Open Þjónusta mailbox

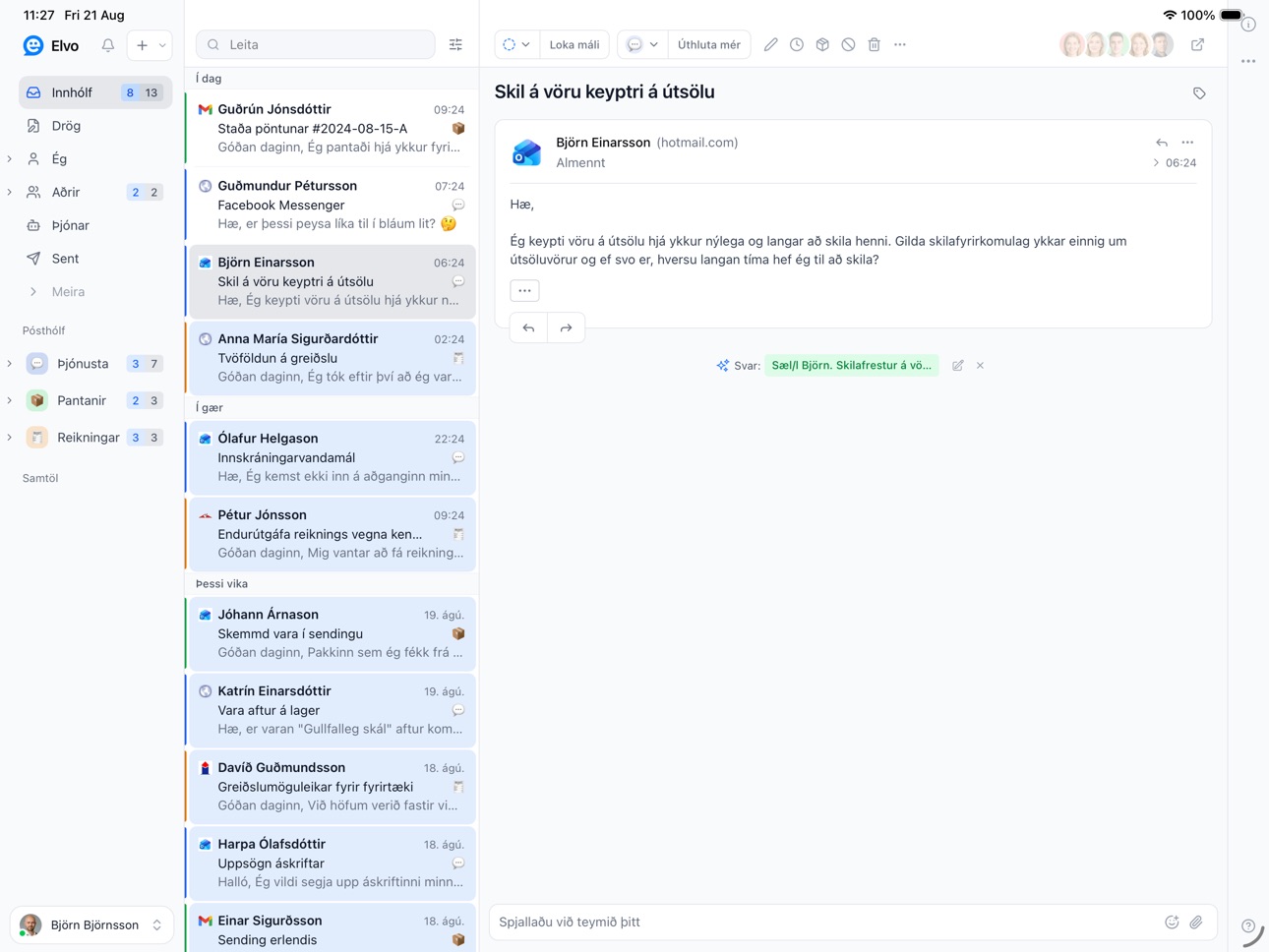[95, 364]
